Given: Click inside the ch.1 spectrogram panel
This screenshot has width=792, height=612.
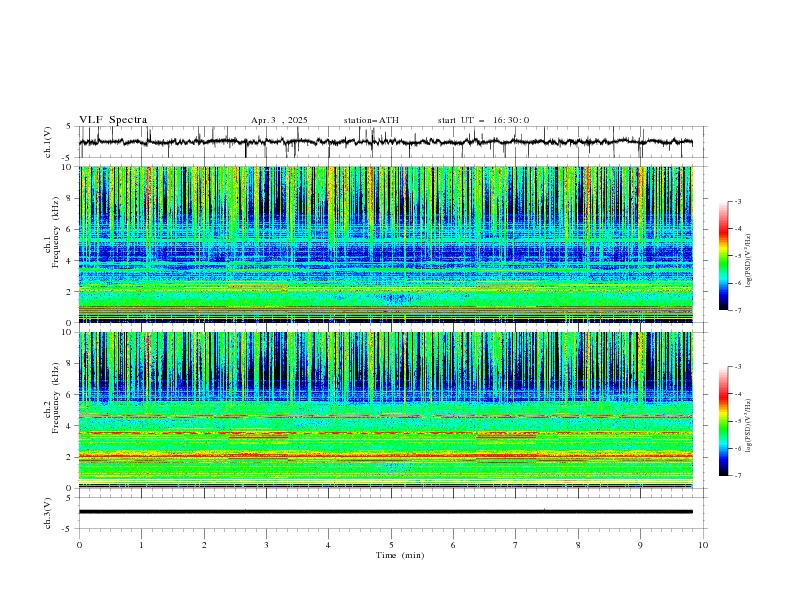Looking at the screenshot, I should point(386,244).
